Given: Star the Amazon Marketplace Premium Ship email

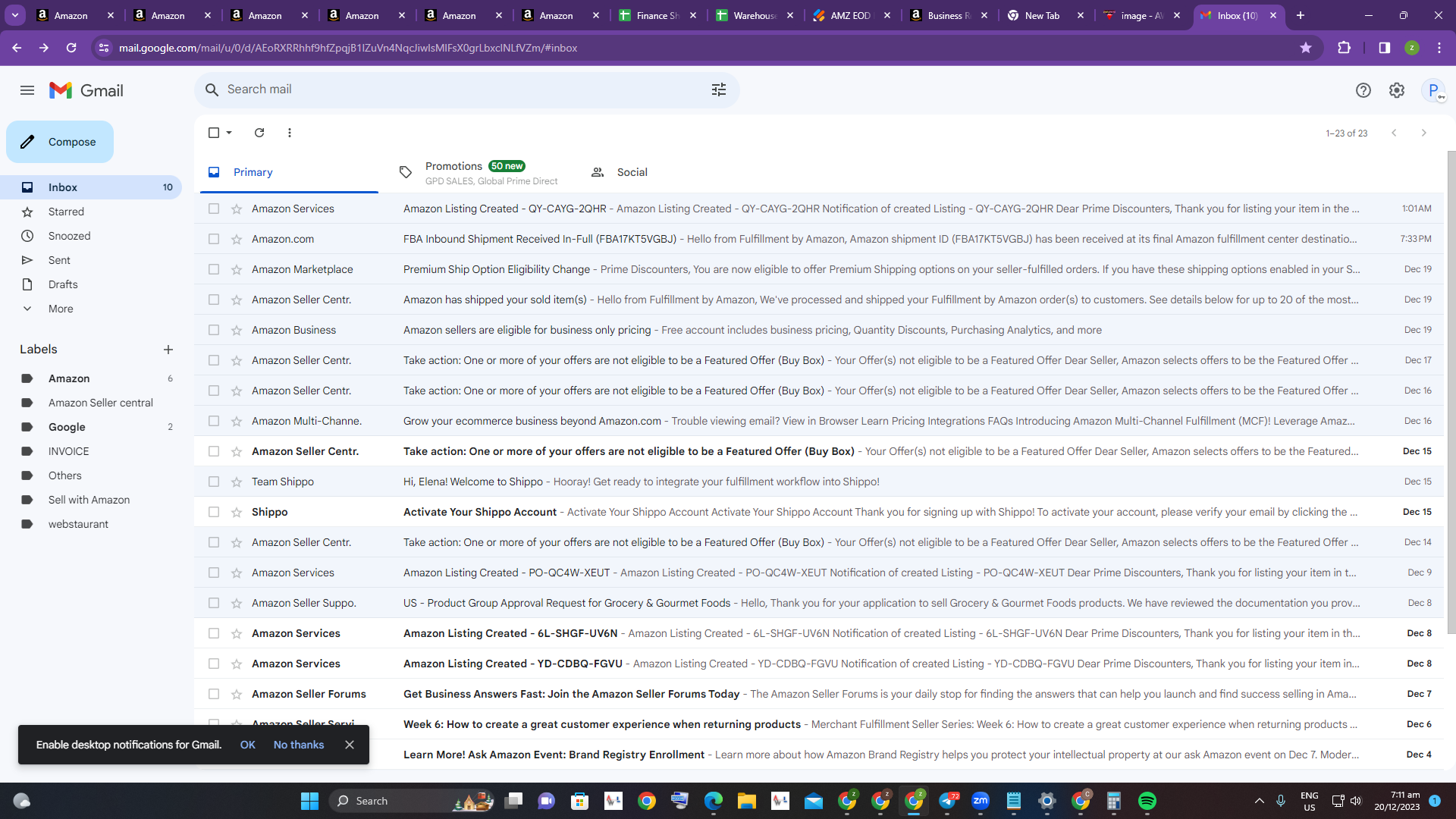Looking at the screenshot, I should tap(237, 269).
